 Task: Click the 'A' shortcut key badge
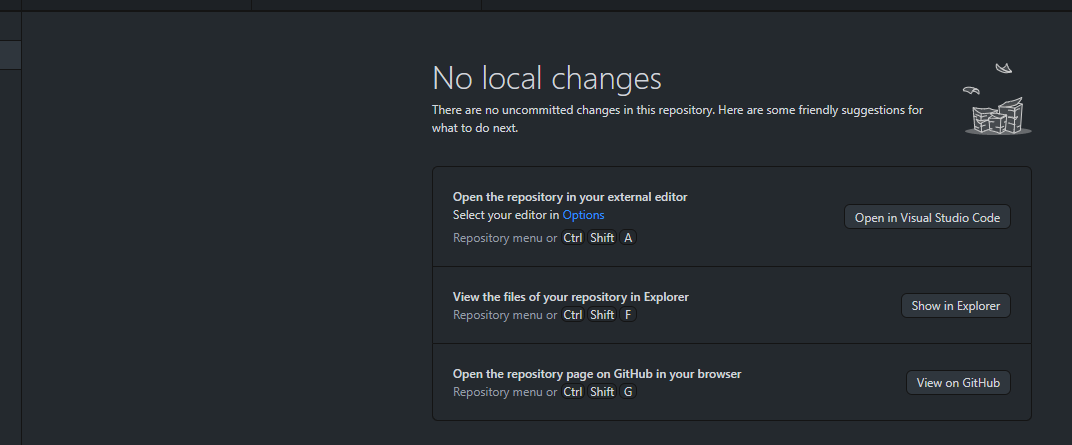pos(628,238)
